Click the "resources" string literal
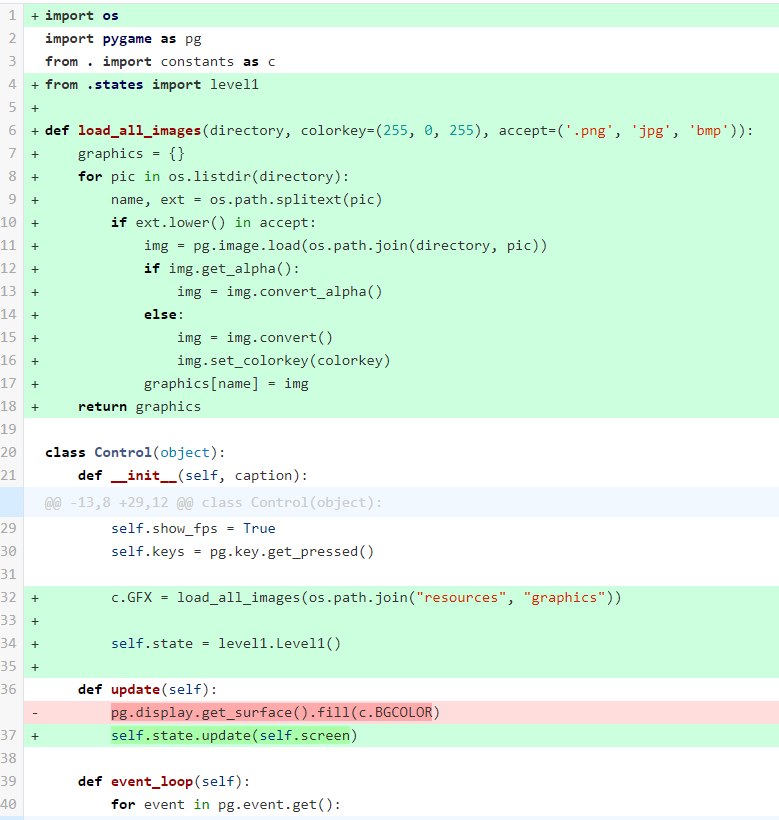 461,598
